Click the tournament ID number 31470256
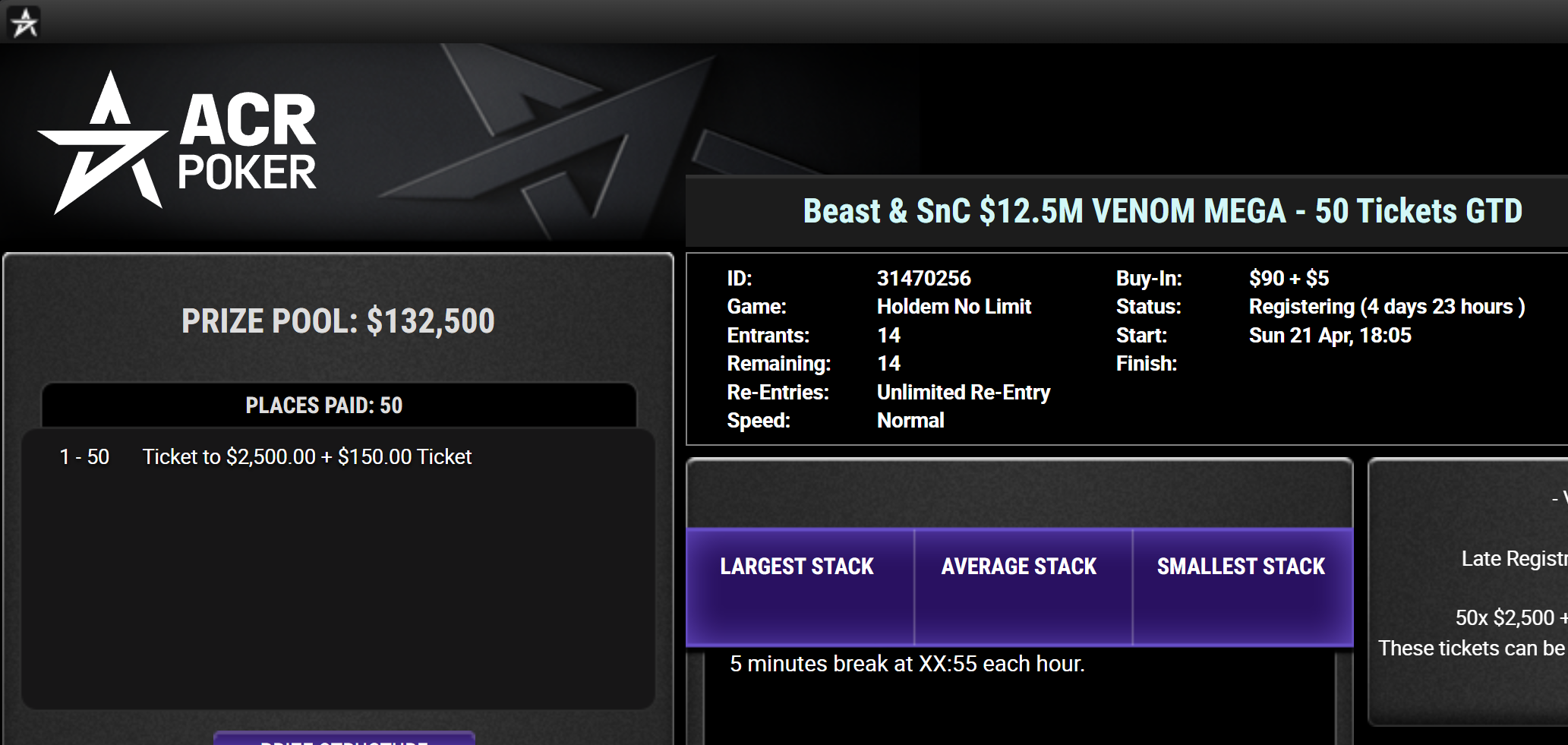This screenshot has height=745, width=1568. [923, 279]
